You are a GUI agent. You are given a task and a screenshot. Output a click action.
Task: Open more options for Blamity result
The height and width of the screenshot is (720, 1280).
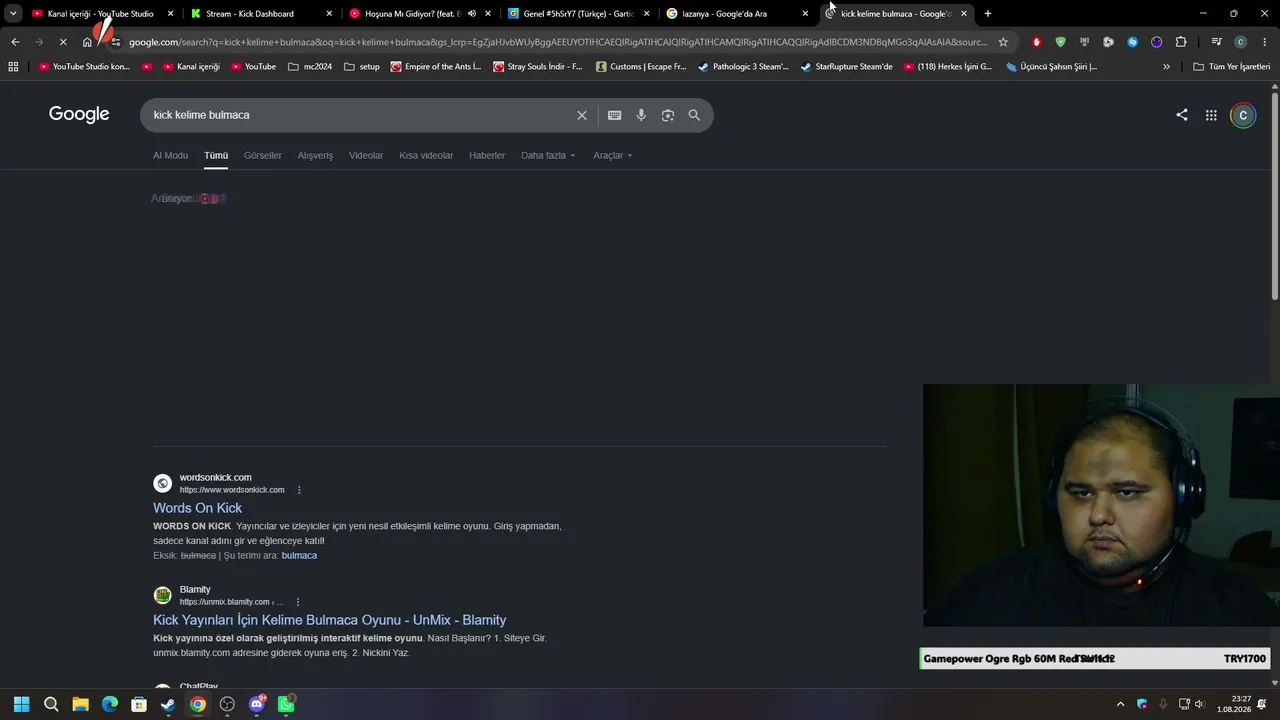tap(297, 602)
